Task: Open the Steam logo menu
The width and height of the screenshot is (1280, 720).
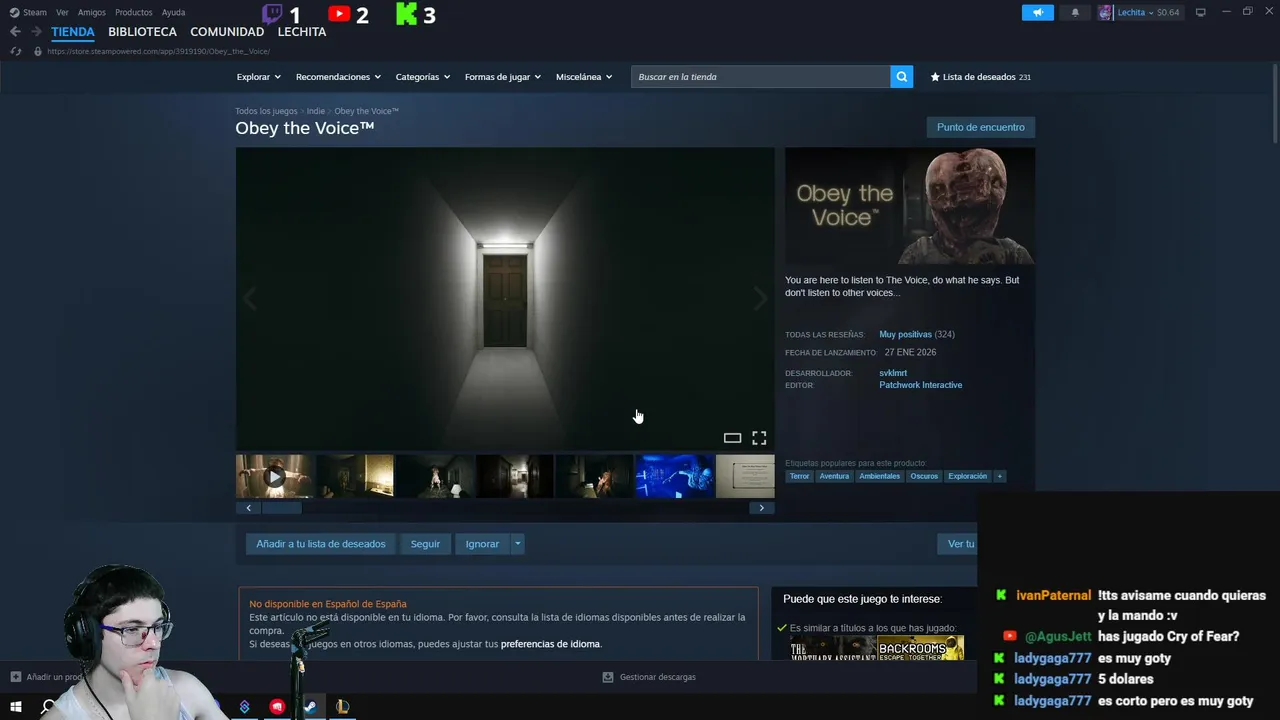Action: pyautogui.click(x=28, y=13)
